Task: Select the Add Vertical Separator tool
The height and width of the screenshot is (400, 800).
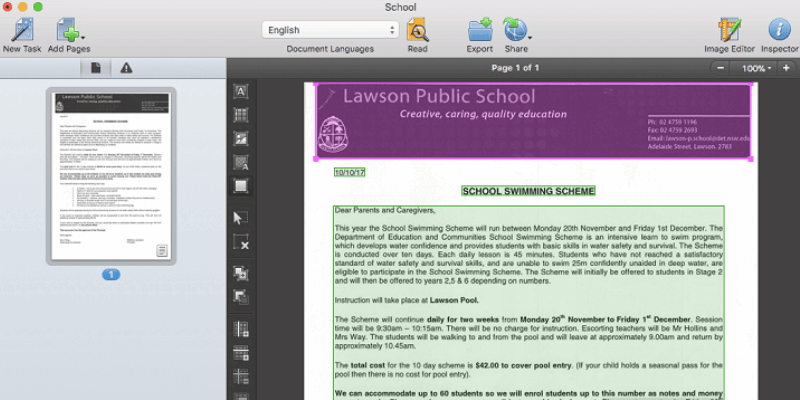Action: (241, 329)
